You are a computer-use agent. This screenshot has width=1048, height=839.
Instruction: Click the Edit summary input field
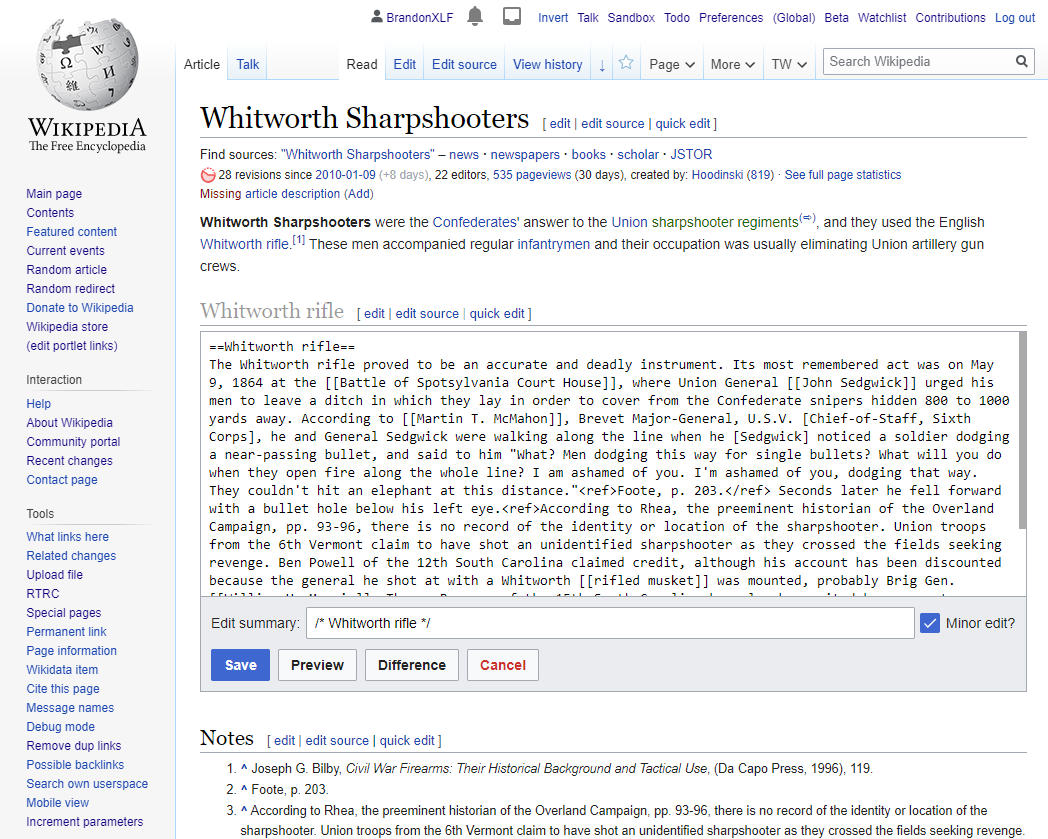(610, 623)
